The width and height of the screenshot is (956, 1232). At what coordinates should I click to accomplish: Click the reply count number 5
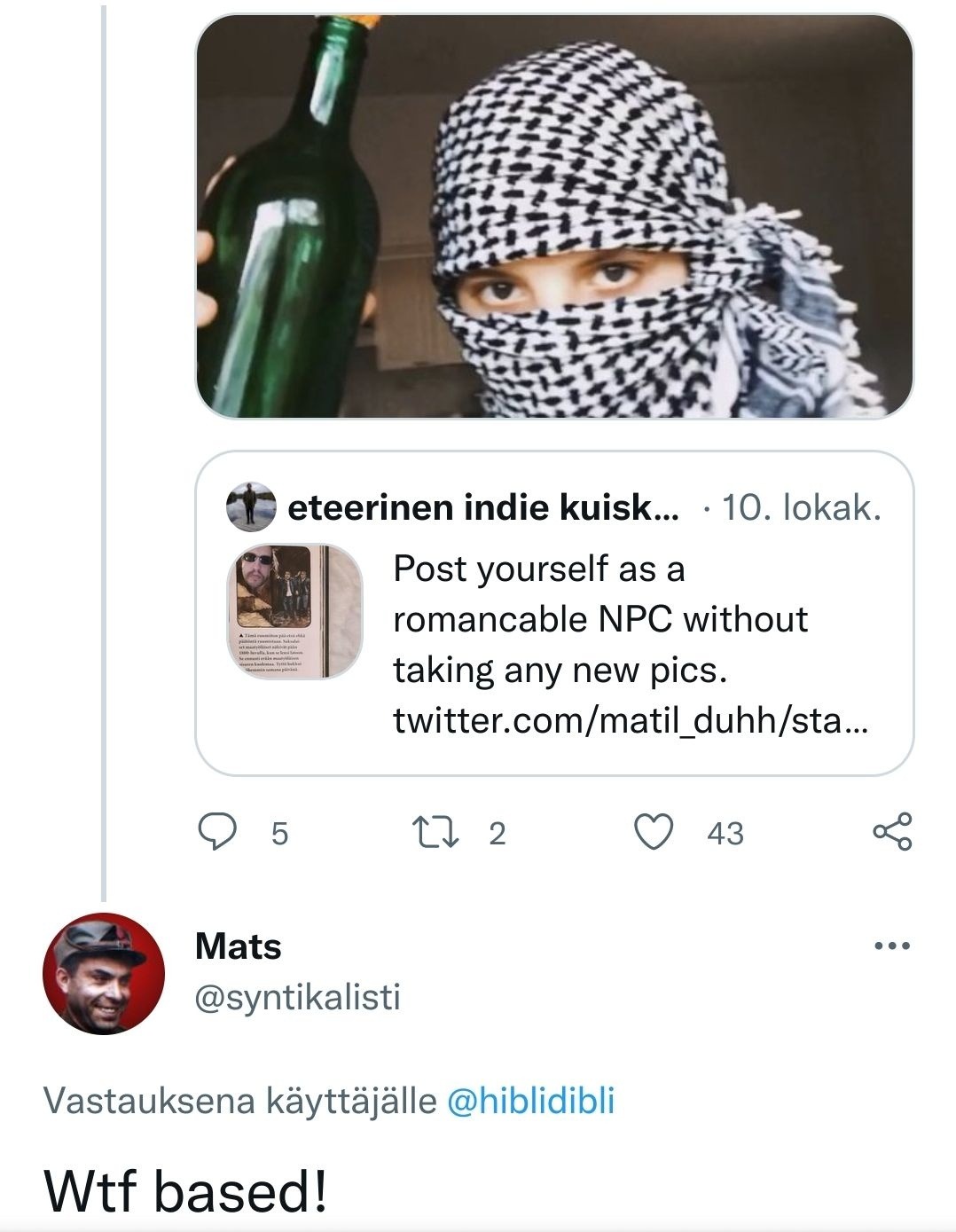click(279, 833)
